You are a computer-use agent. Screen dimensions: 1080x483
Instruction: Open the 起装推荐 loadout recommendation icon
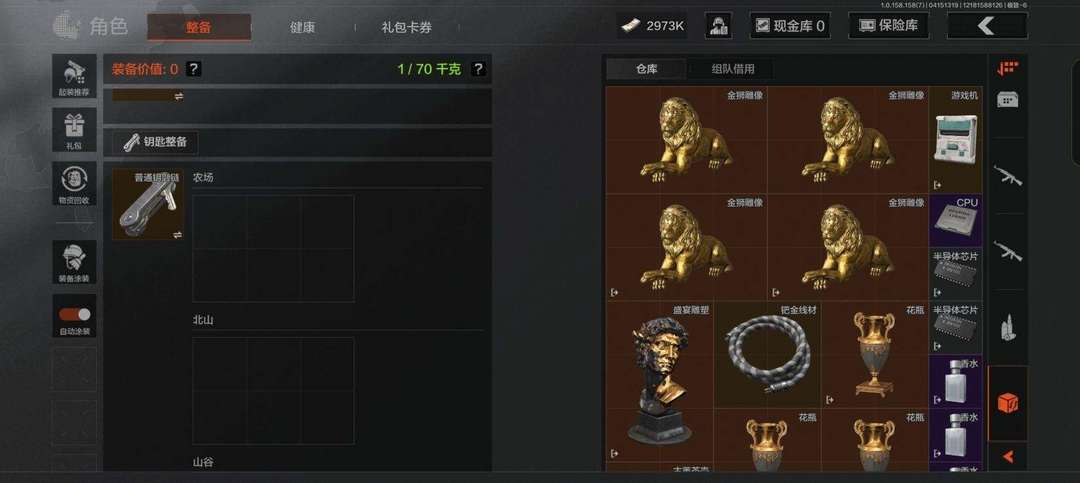(x=74, y=76)
